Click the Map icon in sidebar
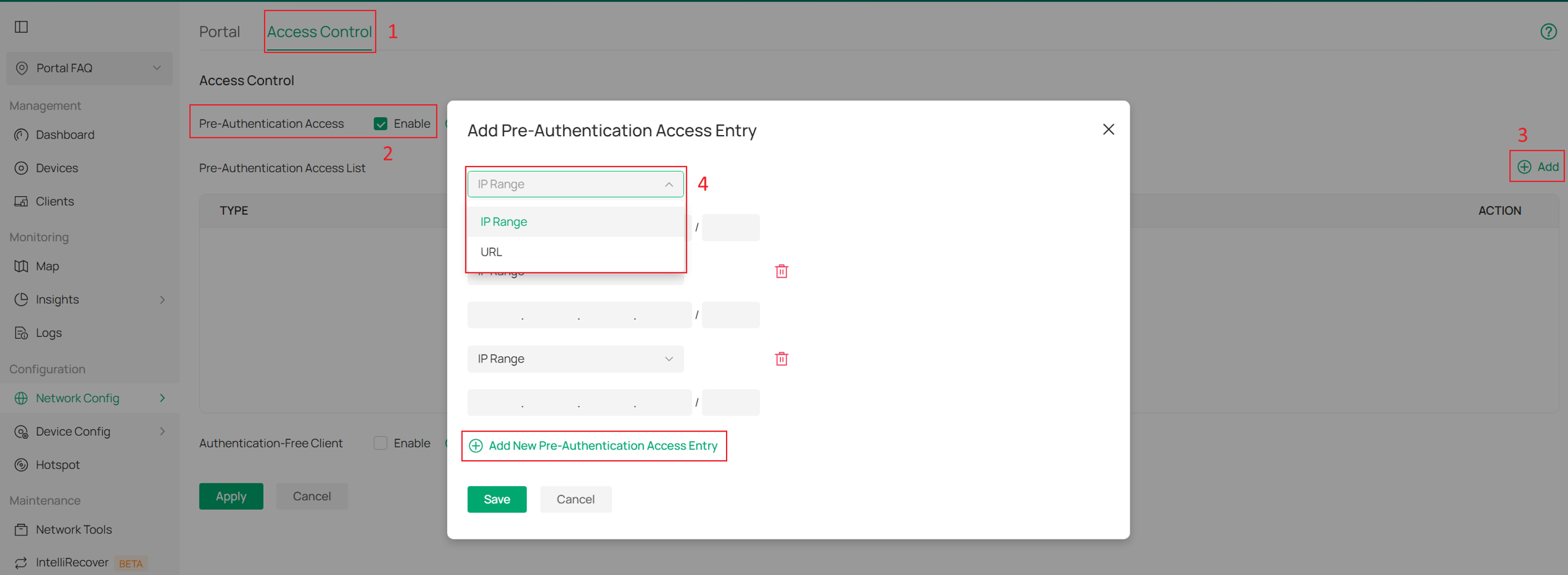Image resolution: width=1568 pixels, height=575 pixels. click(21, 266)
